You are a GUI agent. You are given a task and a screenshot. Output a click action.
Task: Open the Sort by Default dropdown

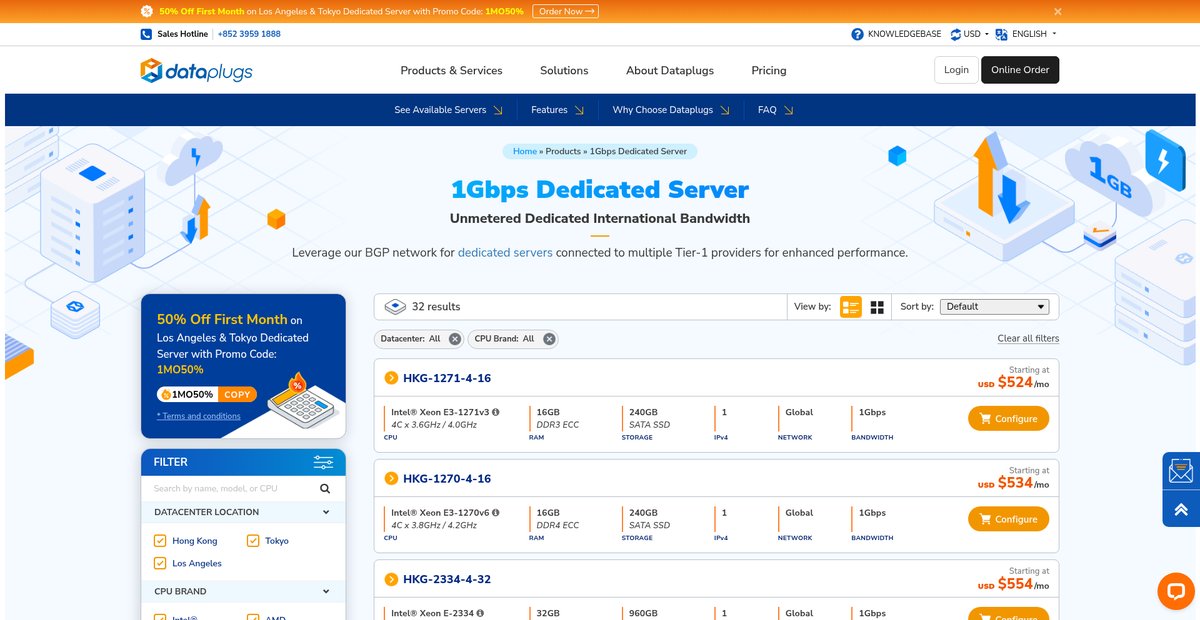995,307
